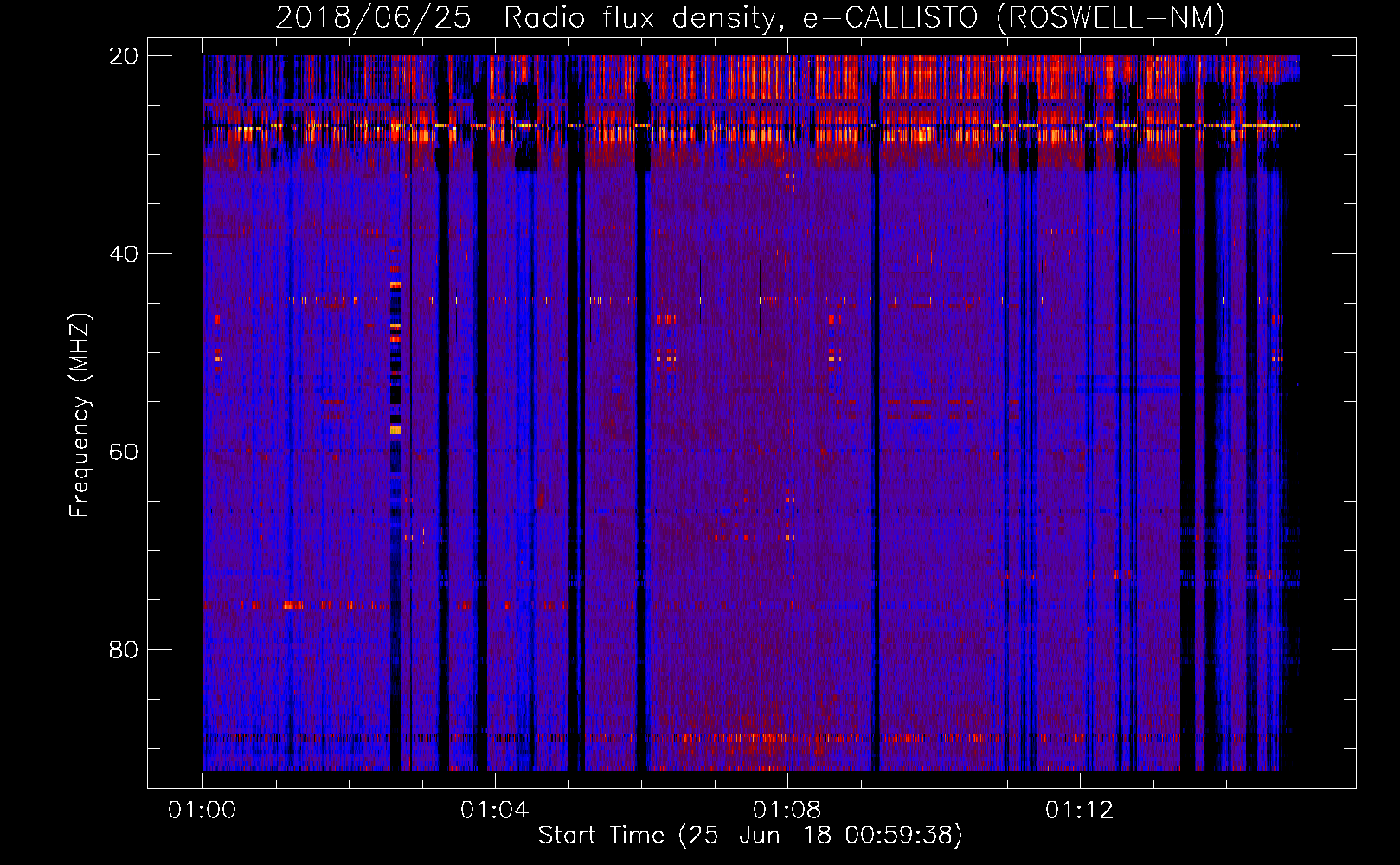Screen dimensions: 1400x865
Task: Click the '60' frequency tick label
Action: [x=124, y=452]
